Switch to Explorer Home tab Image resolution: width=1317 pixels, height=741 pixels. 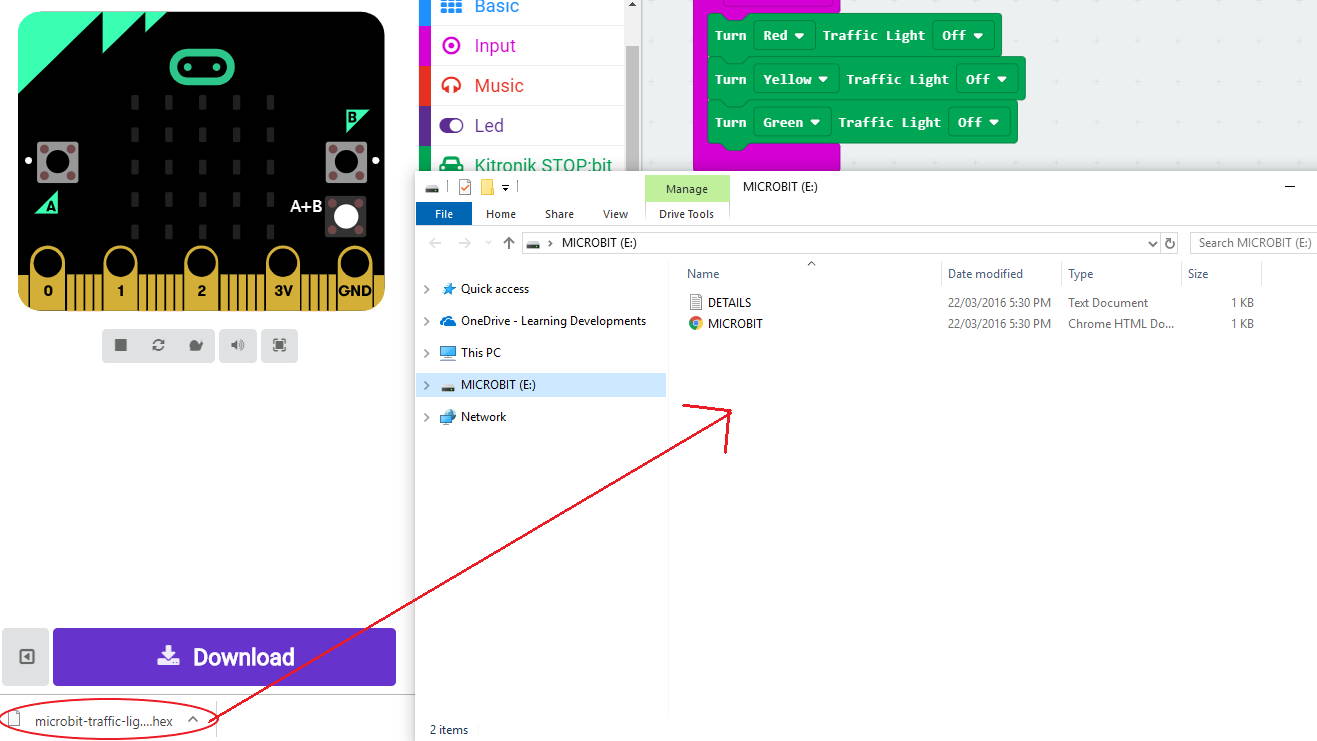tap(501, 214)
